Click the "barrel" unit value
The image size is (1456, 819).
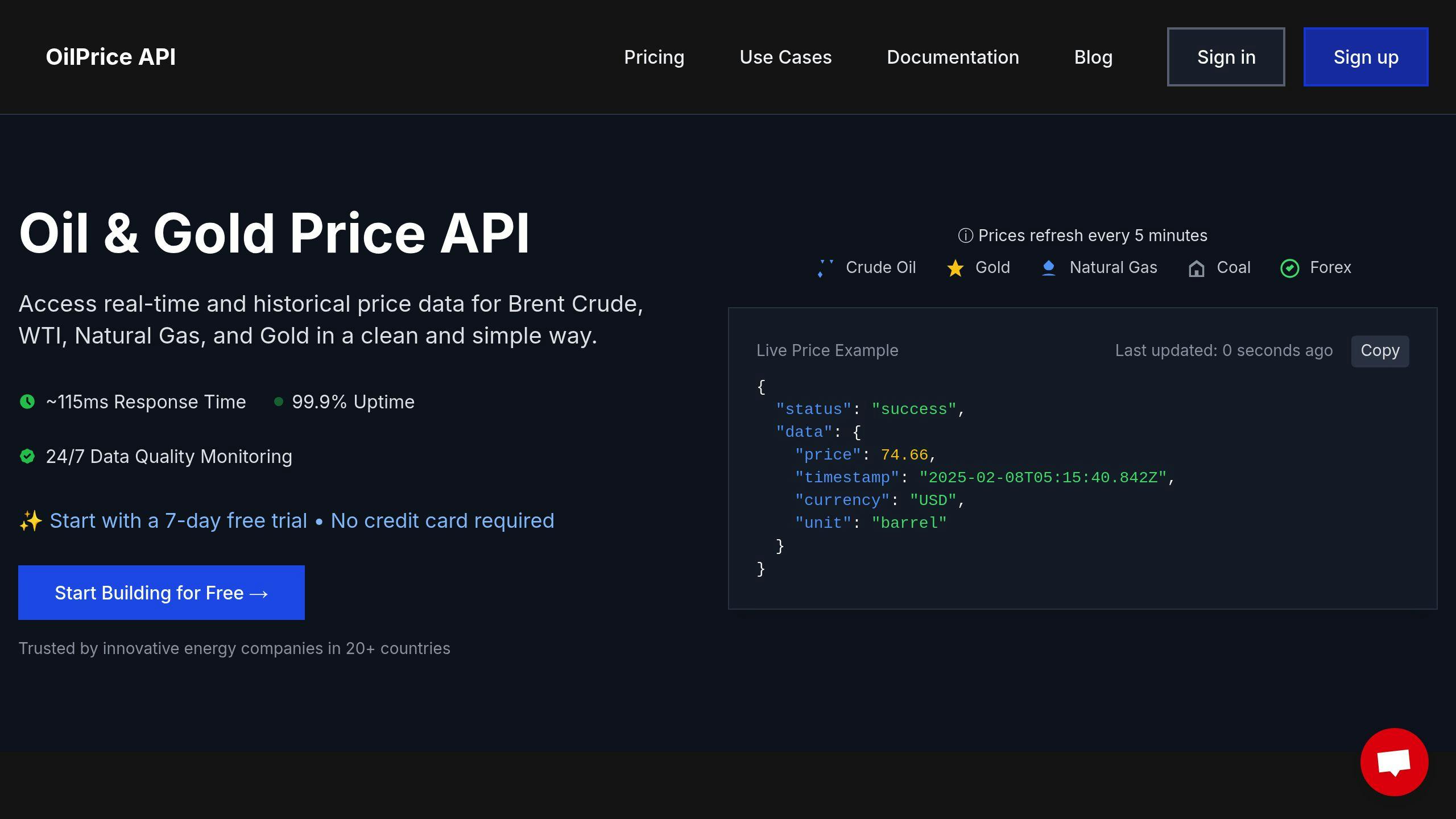coord(909,523)
